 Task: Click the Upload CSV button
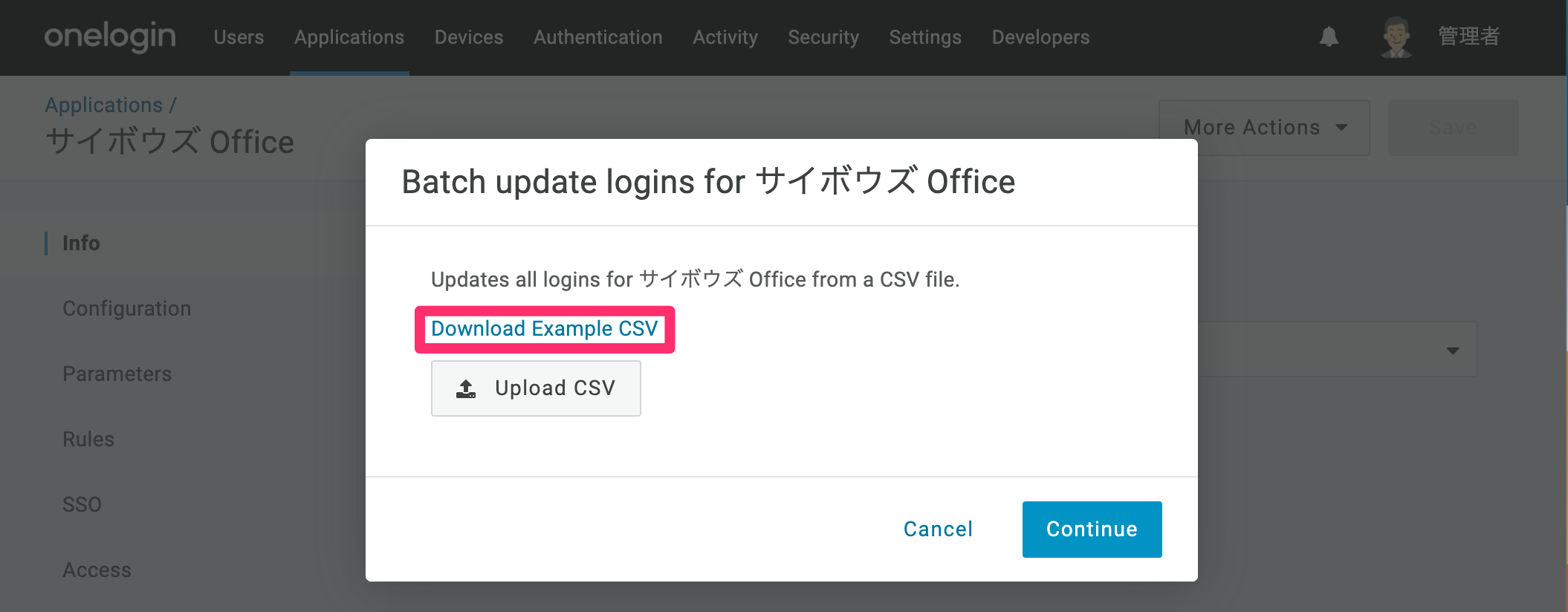[536, 388]
